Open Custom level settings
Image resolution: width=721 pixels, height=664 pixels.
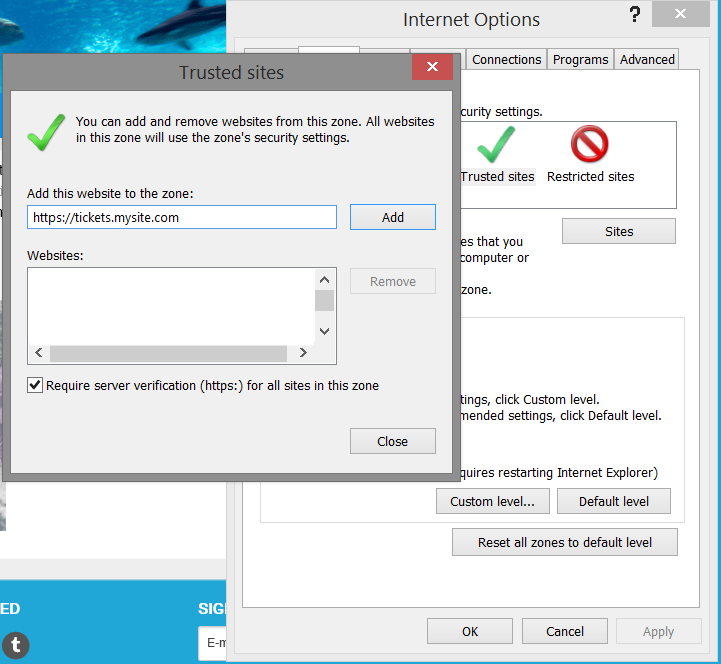[x=492, y=501]
